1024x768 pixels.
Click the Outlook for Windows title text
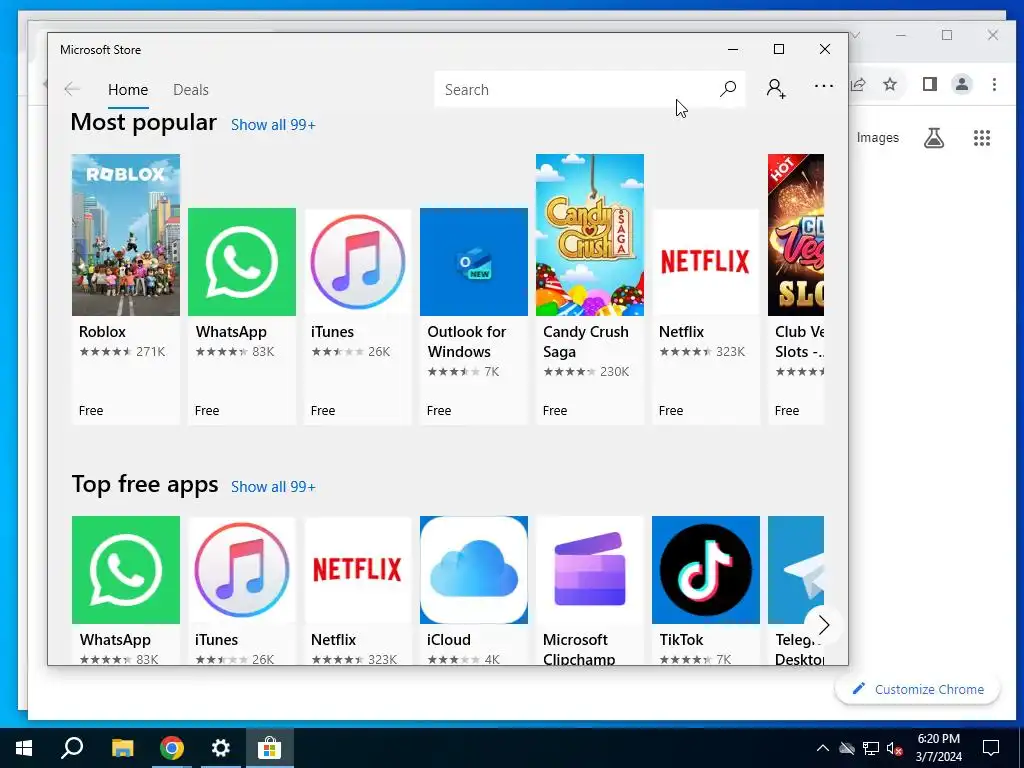click(466, 342)
